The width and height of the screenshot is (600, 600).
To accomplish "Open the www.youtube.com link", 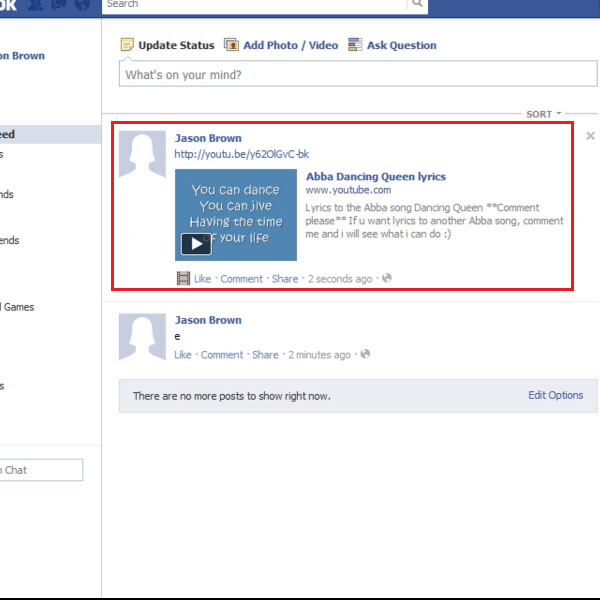I will pos(348,190).
